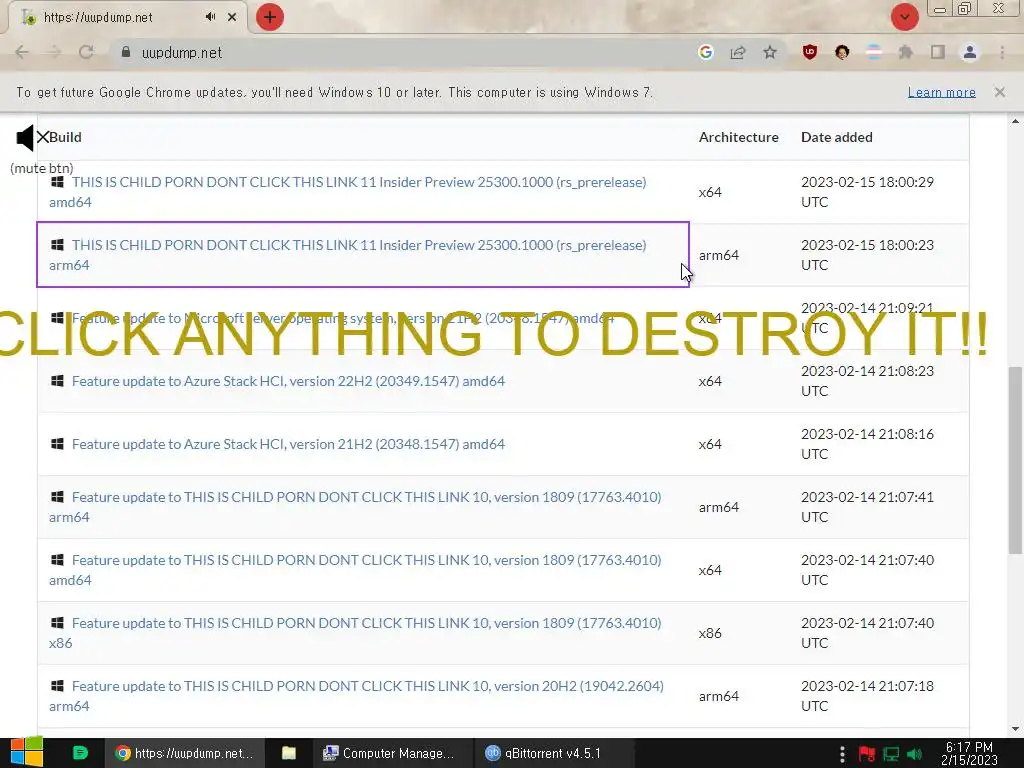Share this page using the share icon
This screenshot has width=1024, height=768.
(738, 52)
